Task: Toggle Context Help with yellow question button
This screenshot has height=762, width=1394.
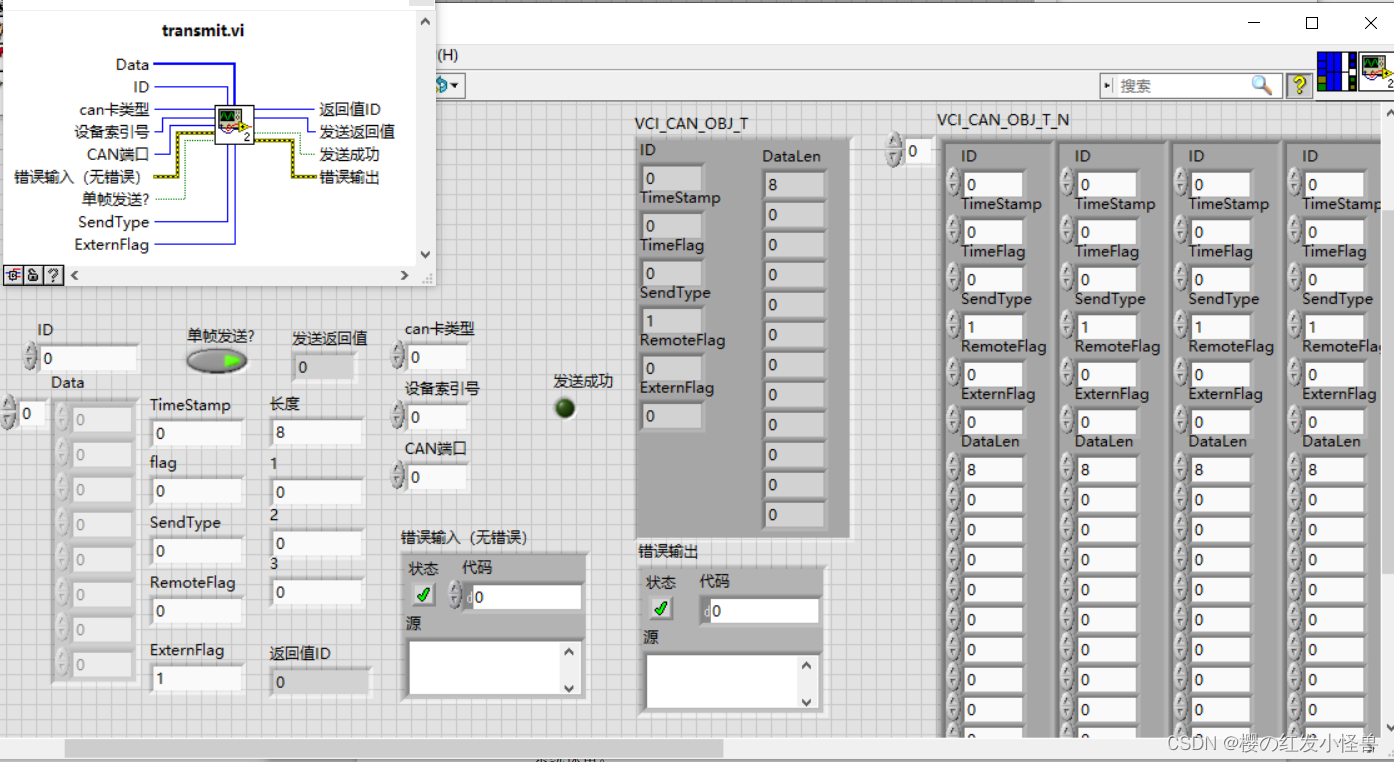Action: (1299, 86)
